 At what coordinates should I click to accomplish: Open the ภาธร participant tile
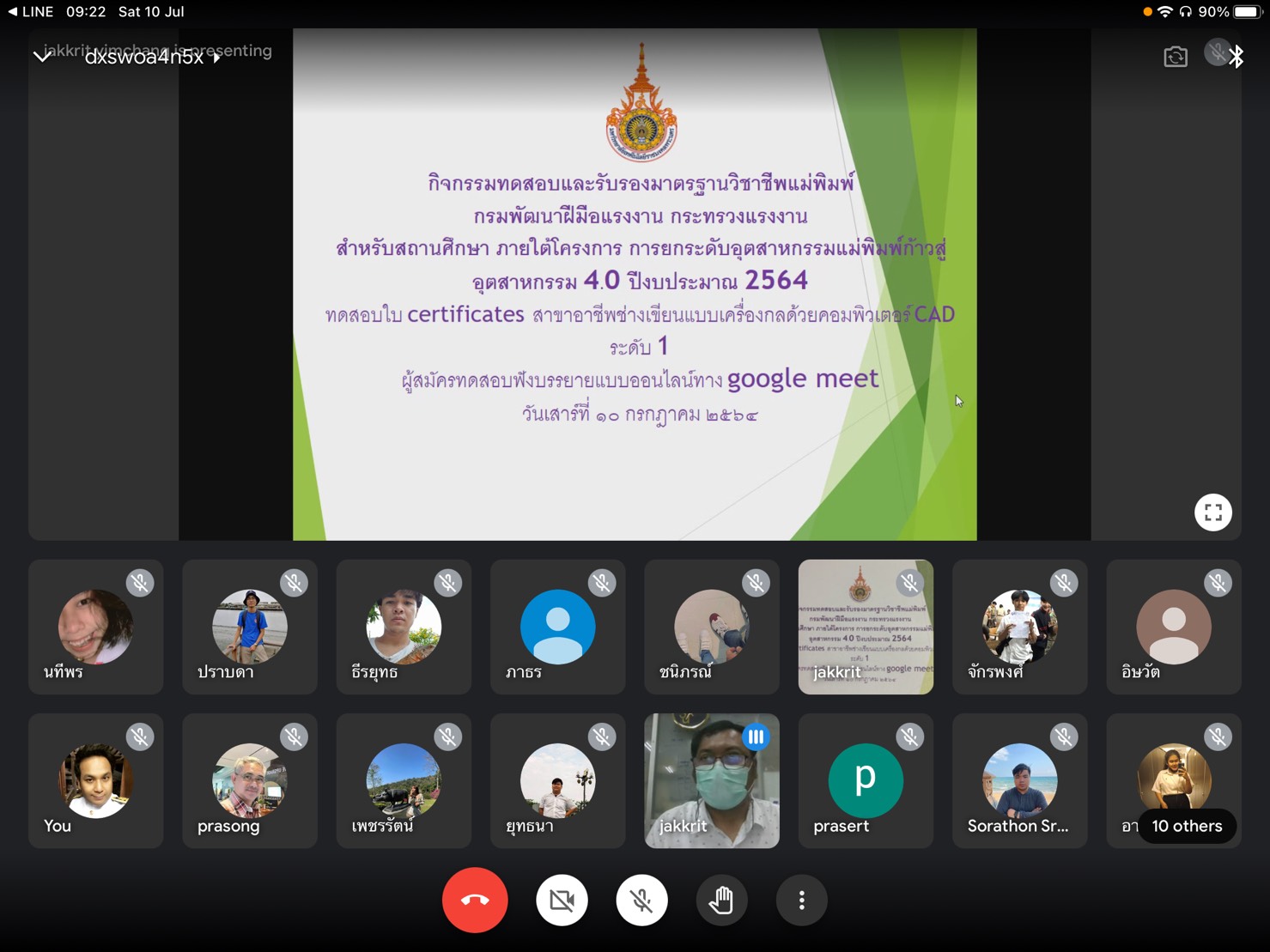[x=557, y=627]
